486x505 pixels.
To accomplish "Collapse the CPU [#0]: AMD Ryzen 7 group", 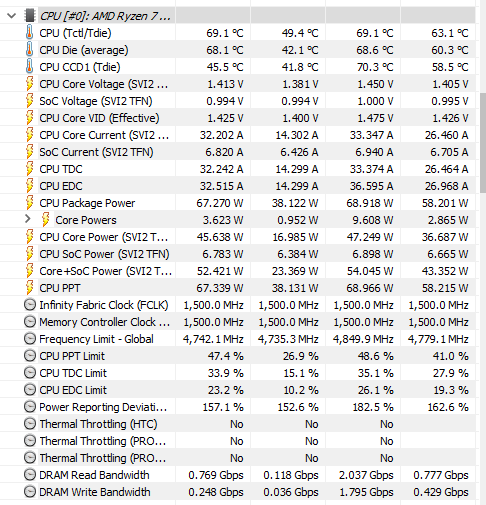I will [12, 16].
